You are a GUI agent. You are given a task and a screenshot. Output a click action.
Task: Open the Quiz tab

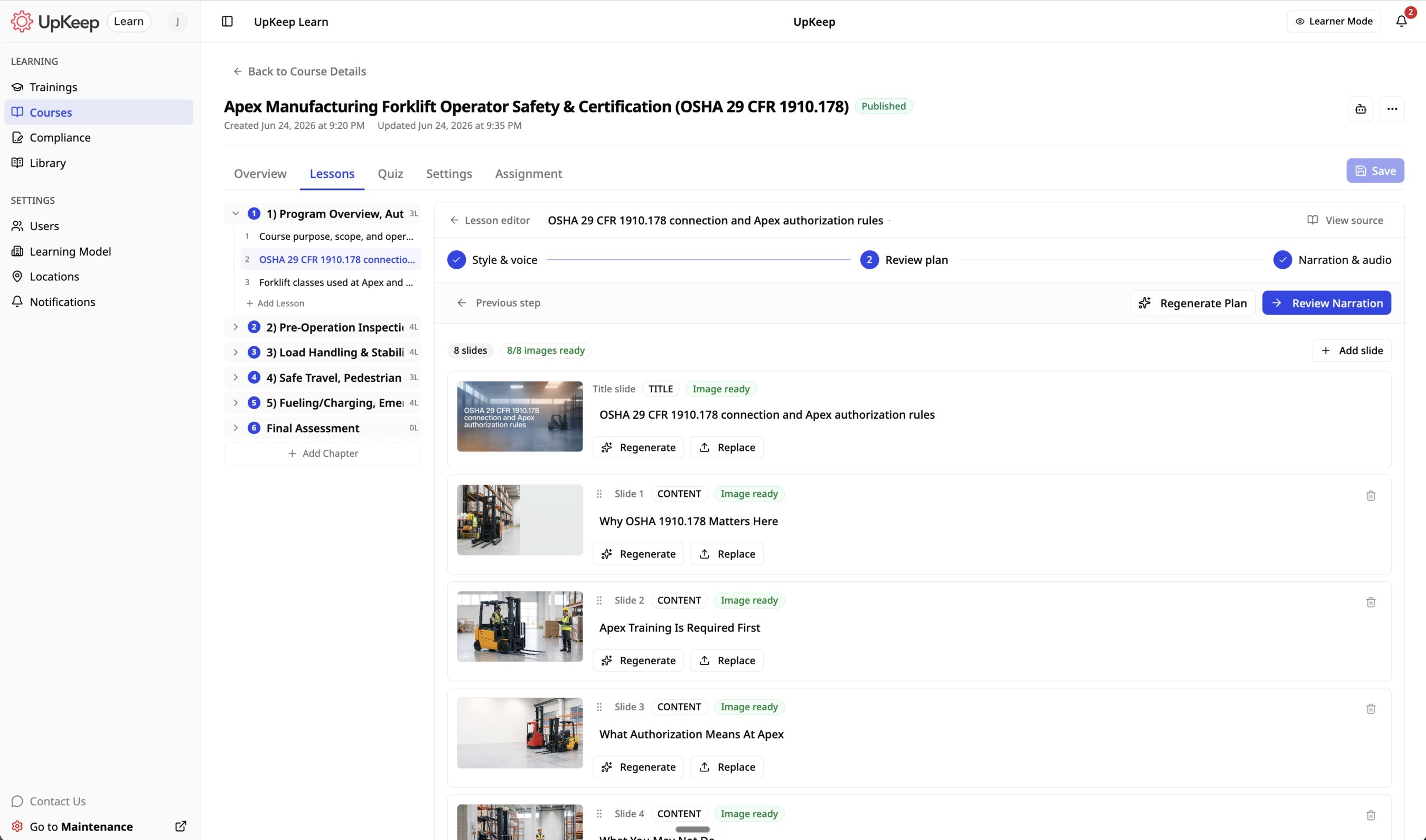391,174
